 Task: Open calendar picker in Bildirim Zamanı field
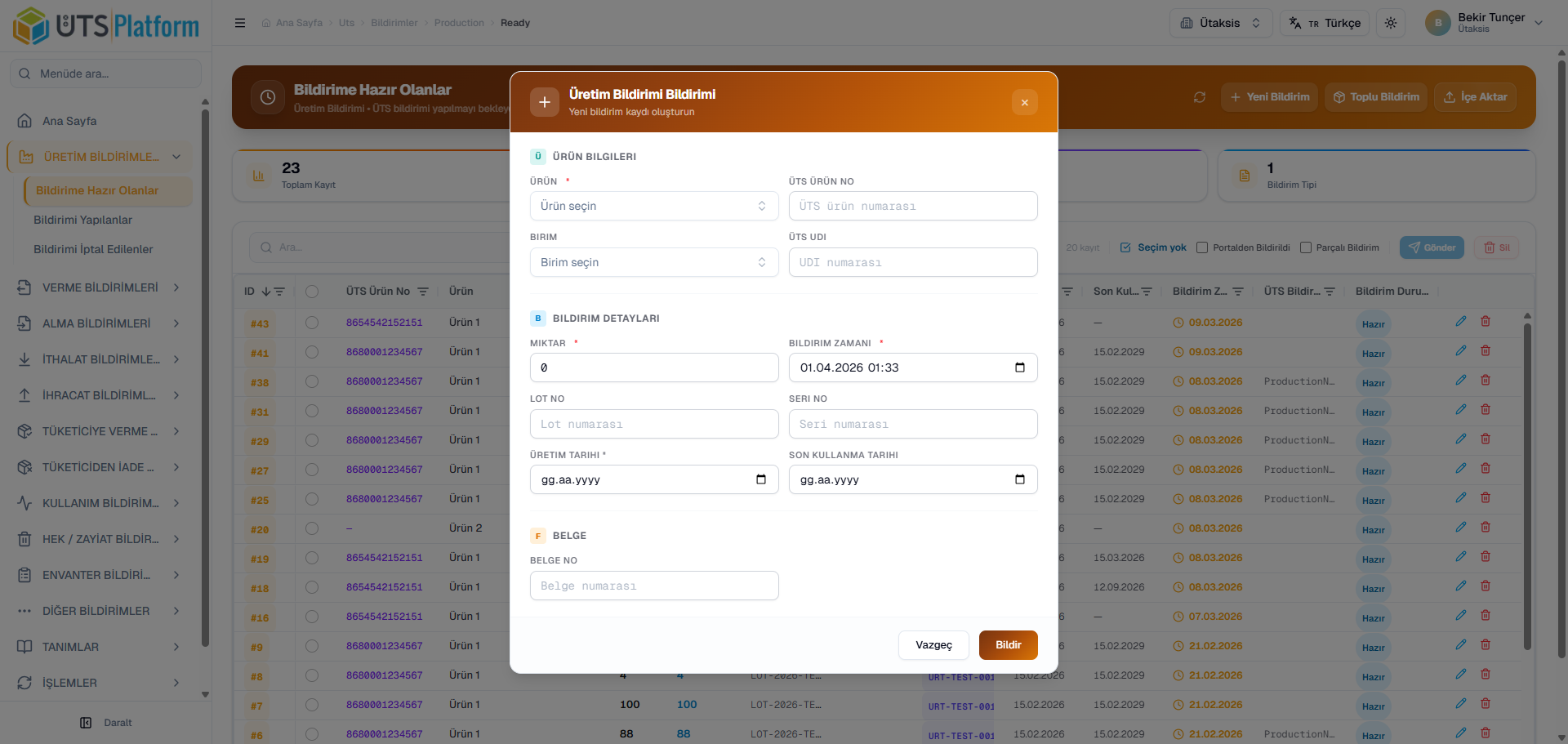1019,368
